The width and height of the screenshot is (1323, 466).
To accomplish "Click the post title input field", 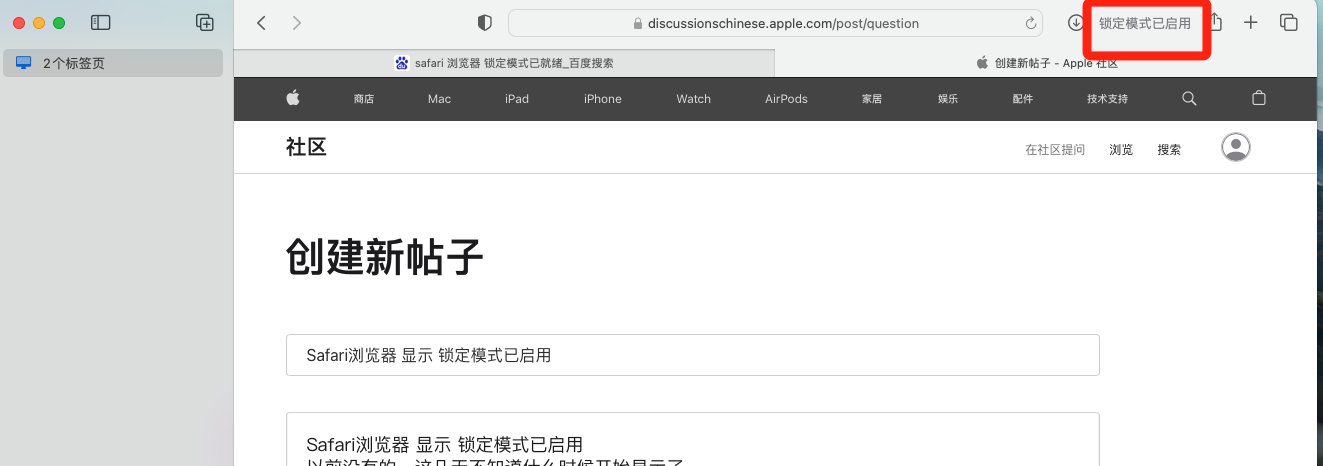I will 692,355.
